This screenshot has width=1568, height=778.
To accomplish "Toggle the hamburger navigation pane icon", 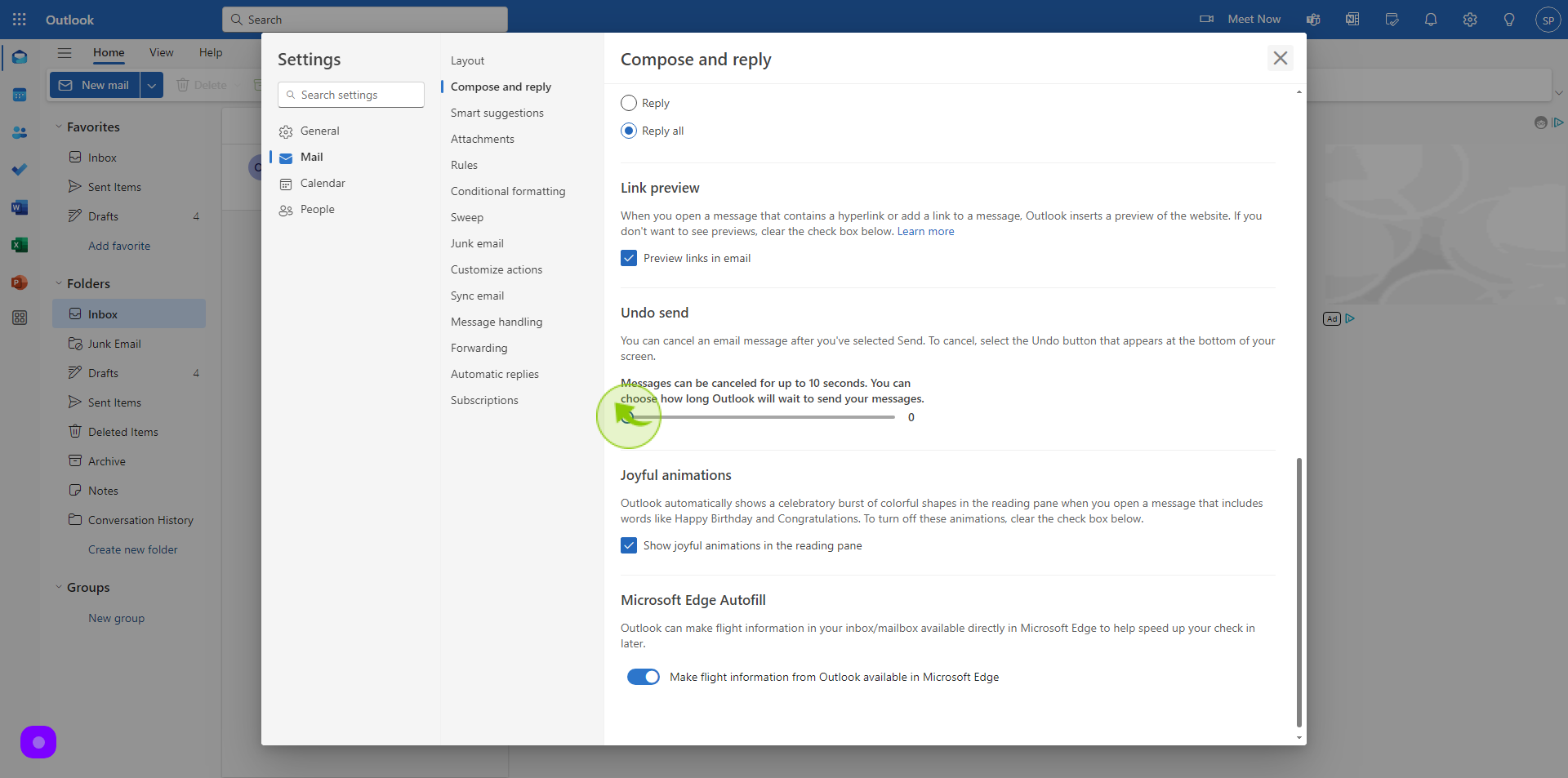I will 65,53.
